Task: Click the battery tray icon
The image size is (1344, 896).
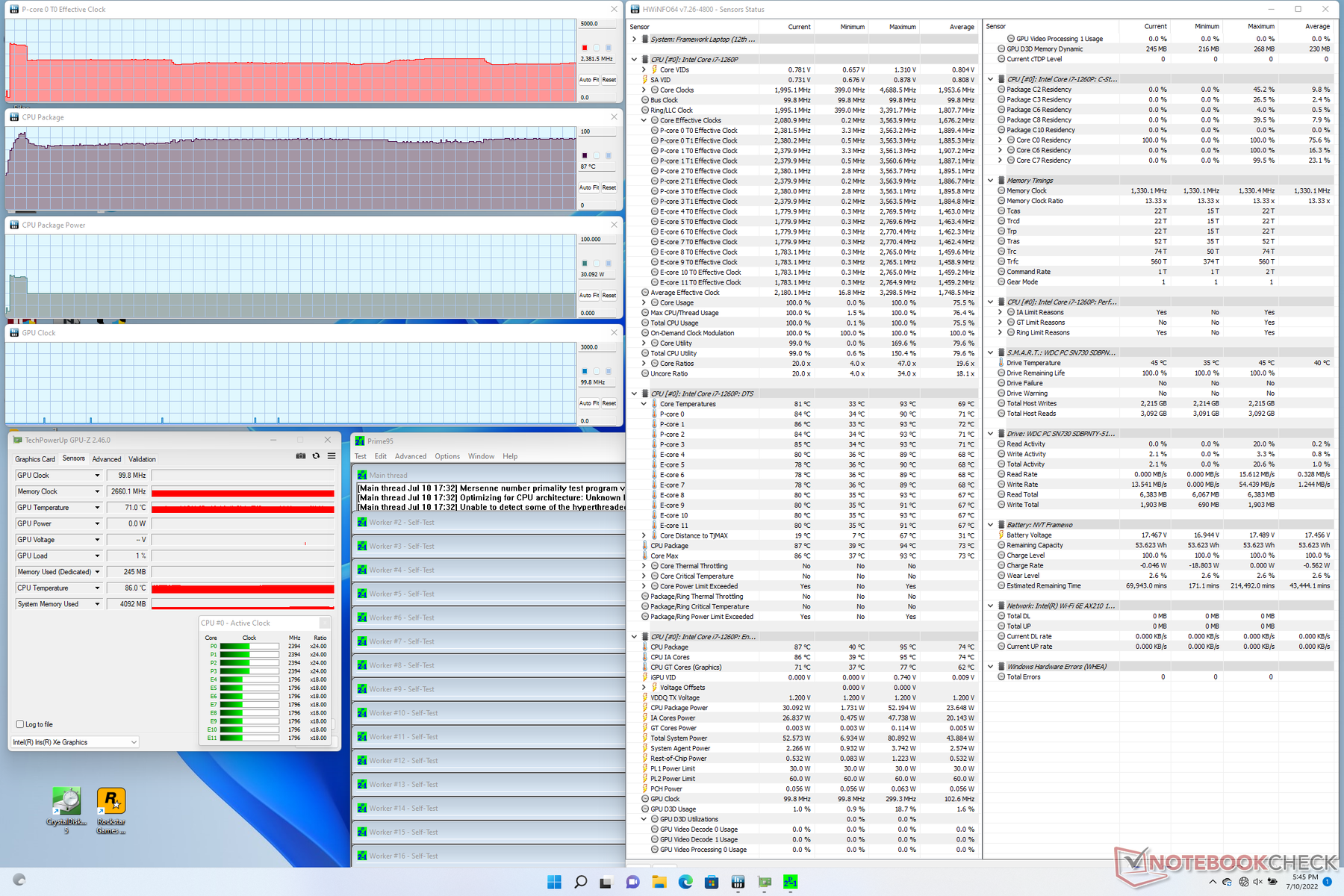Action: [x=1273, y=882]
